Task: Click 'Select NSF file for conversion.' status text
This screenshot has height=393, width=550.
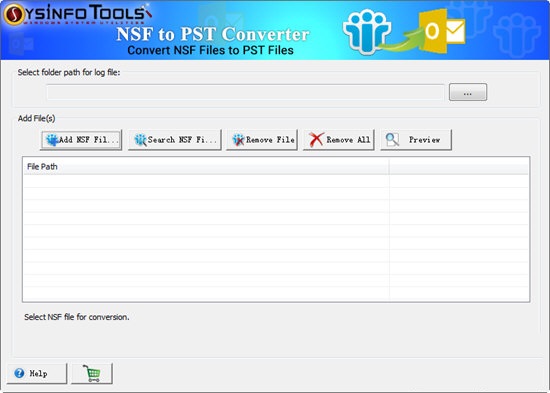Action: point(77,317)
